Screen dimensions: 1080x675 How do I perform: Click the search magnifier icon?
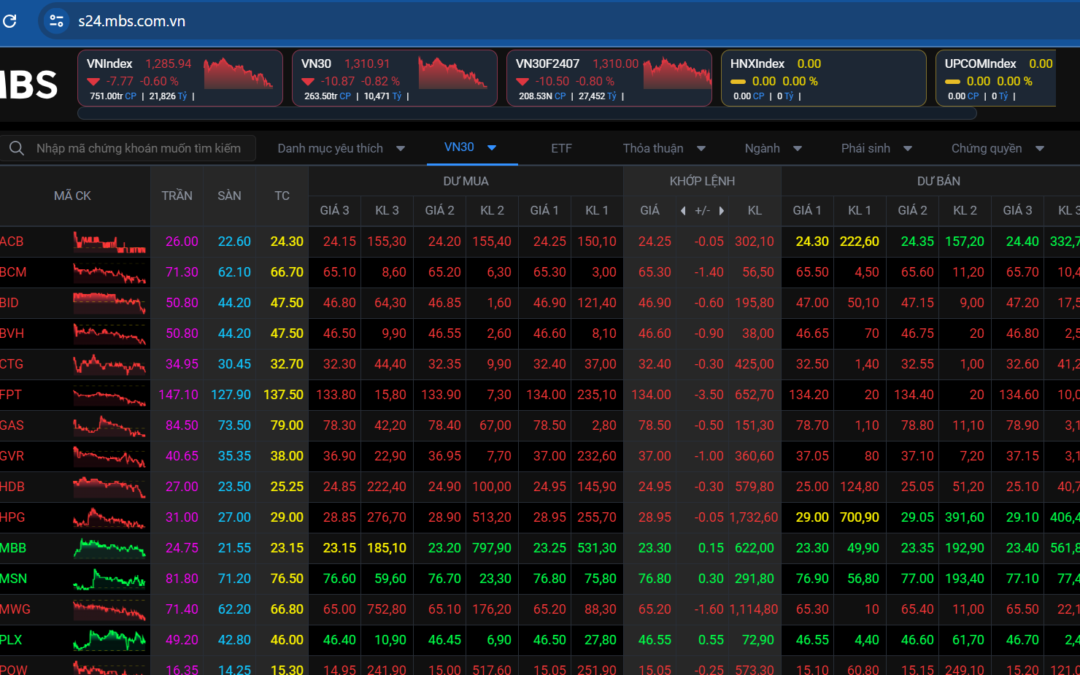(16, 148)
